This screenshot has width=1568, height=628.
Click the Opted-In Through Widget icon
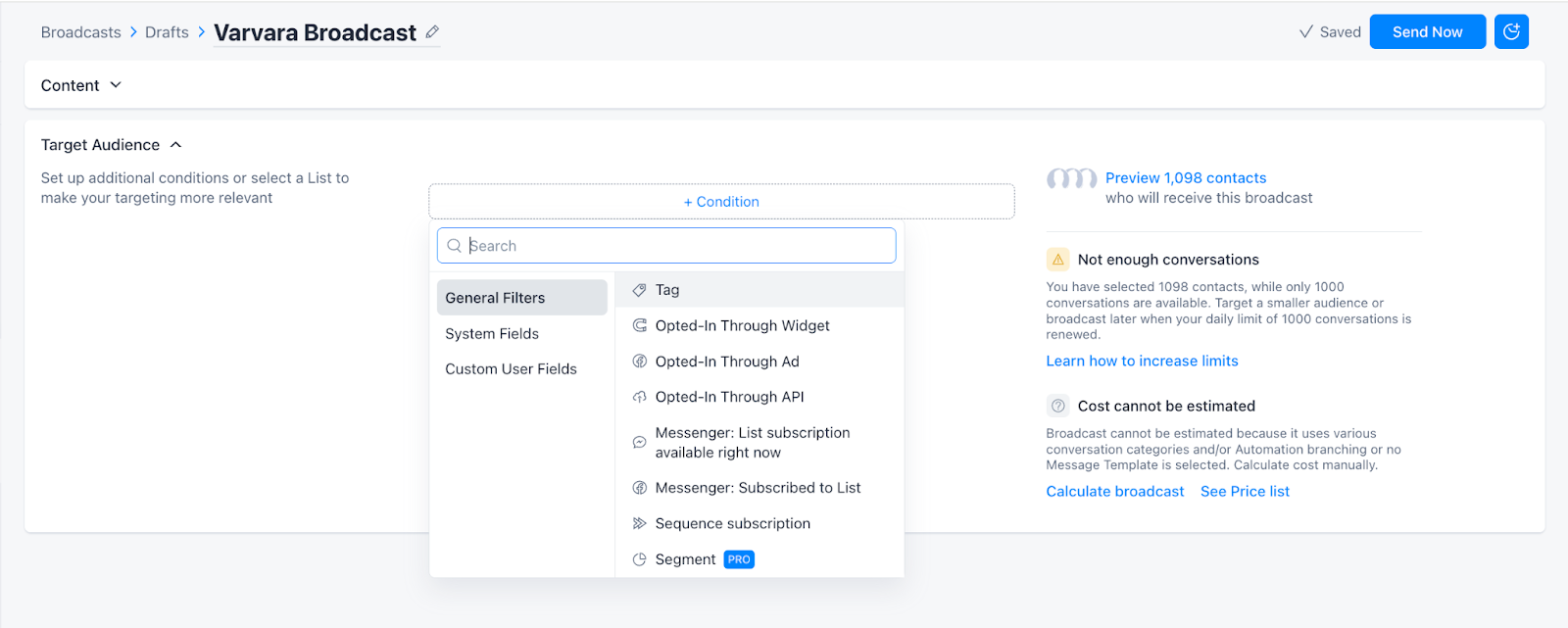coord(639,325)
